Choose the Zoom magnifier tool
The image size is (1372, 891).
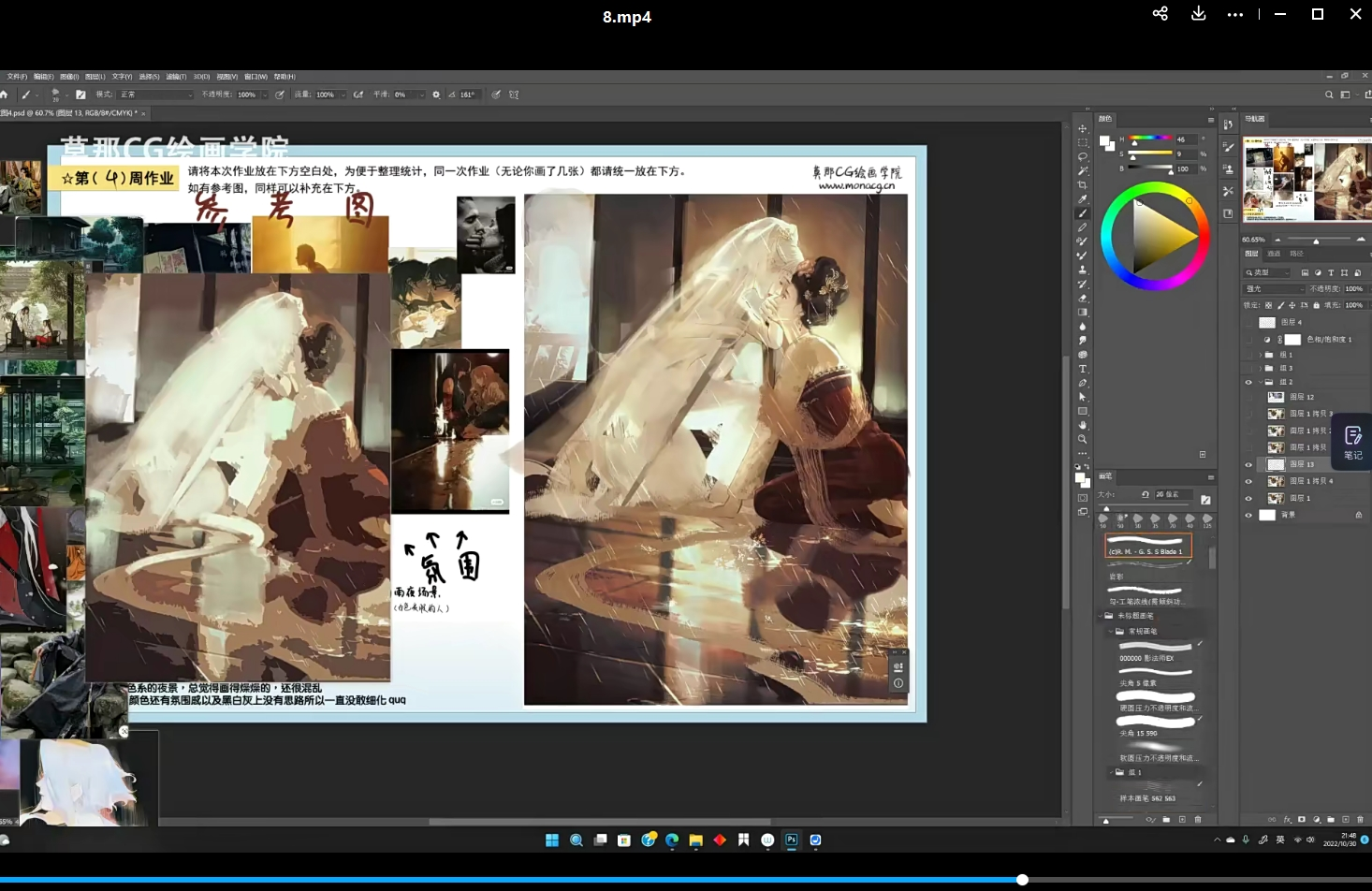pyautogui.click(x=1083, y=439)
